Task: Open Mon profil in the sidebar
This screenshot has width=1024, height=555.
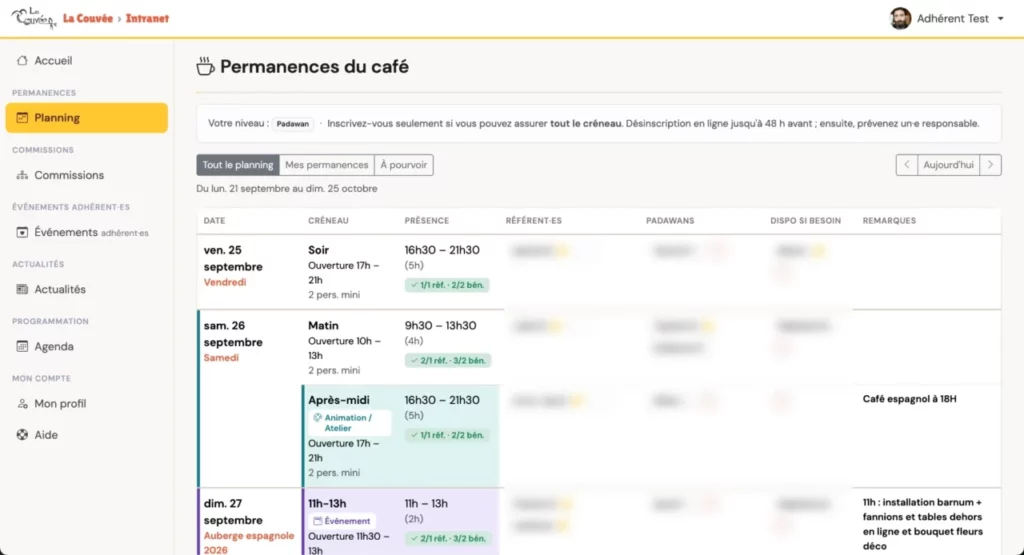Action: (x=86, y=404)
